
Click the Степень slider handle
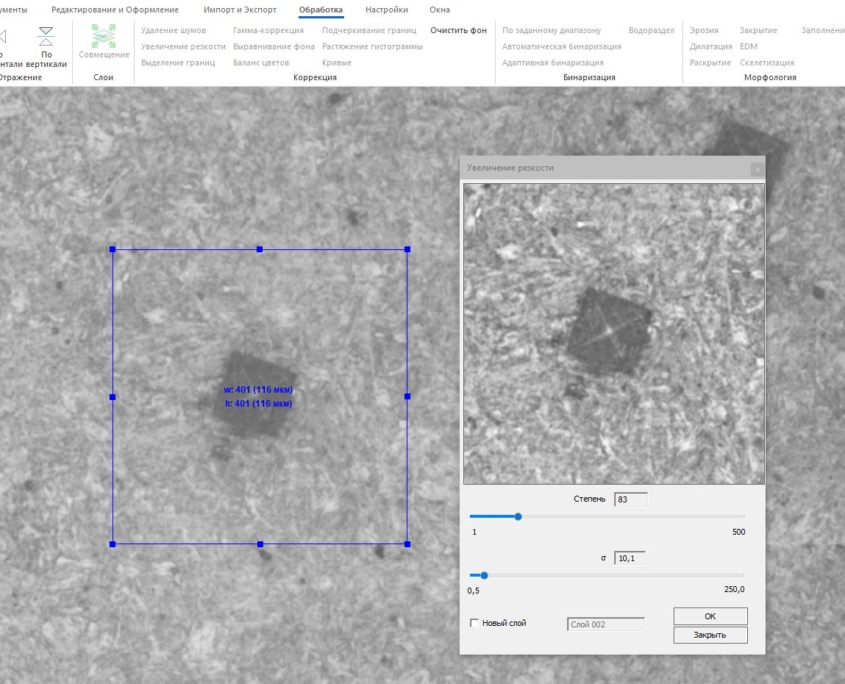[x=518, y=516]
